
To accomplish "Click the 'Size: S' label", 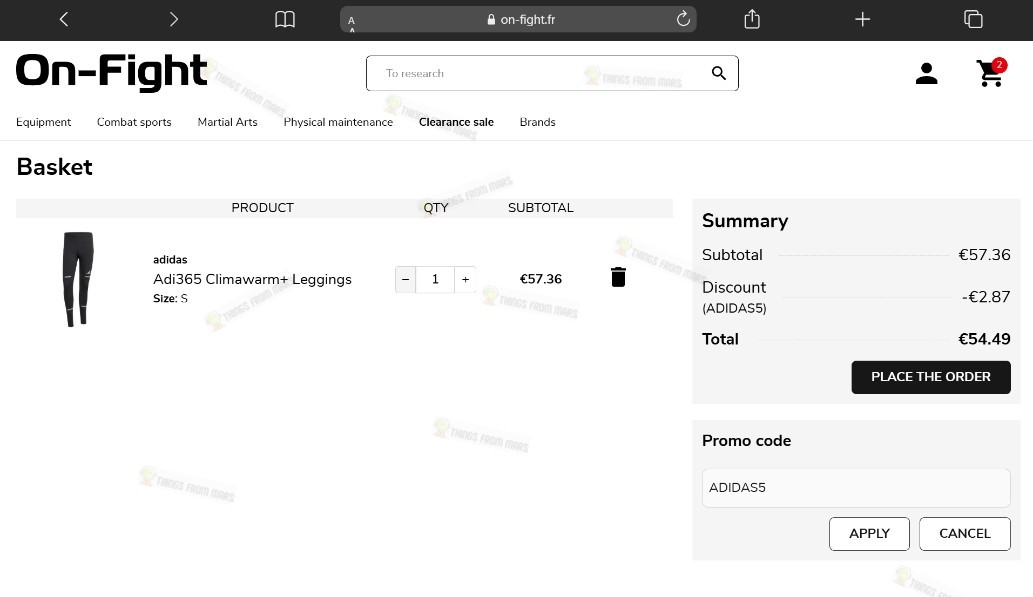I will 170,298.
